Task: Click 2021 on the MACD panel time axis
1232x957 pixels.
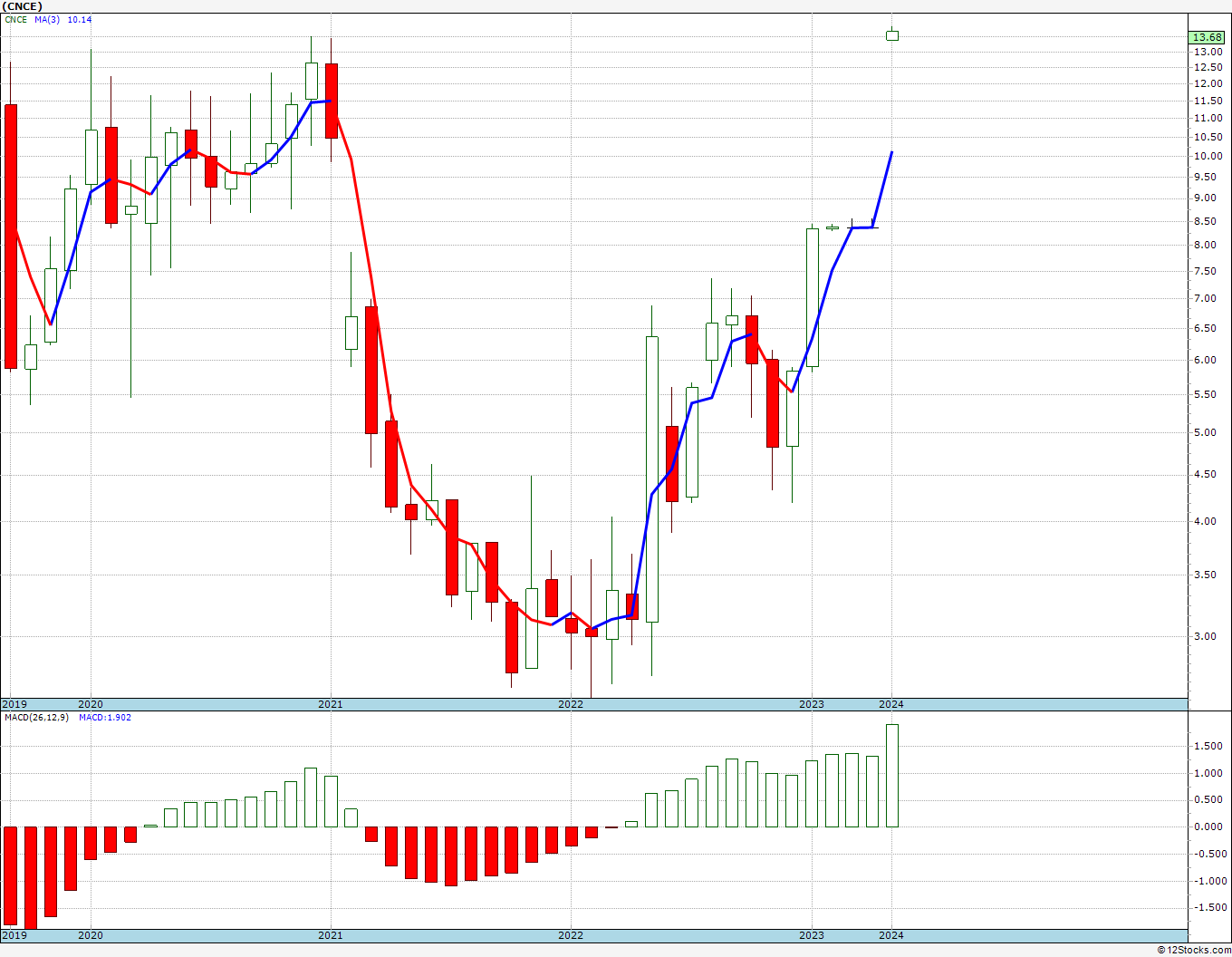Action: 331,935
